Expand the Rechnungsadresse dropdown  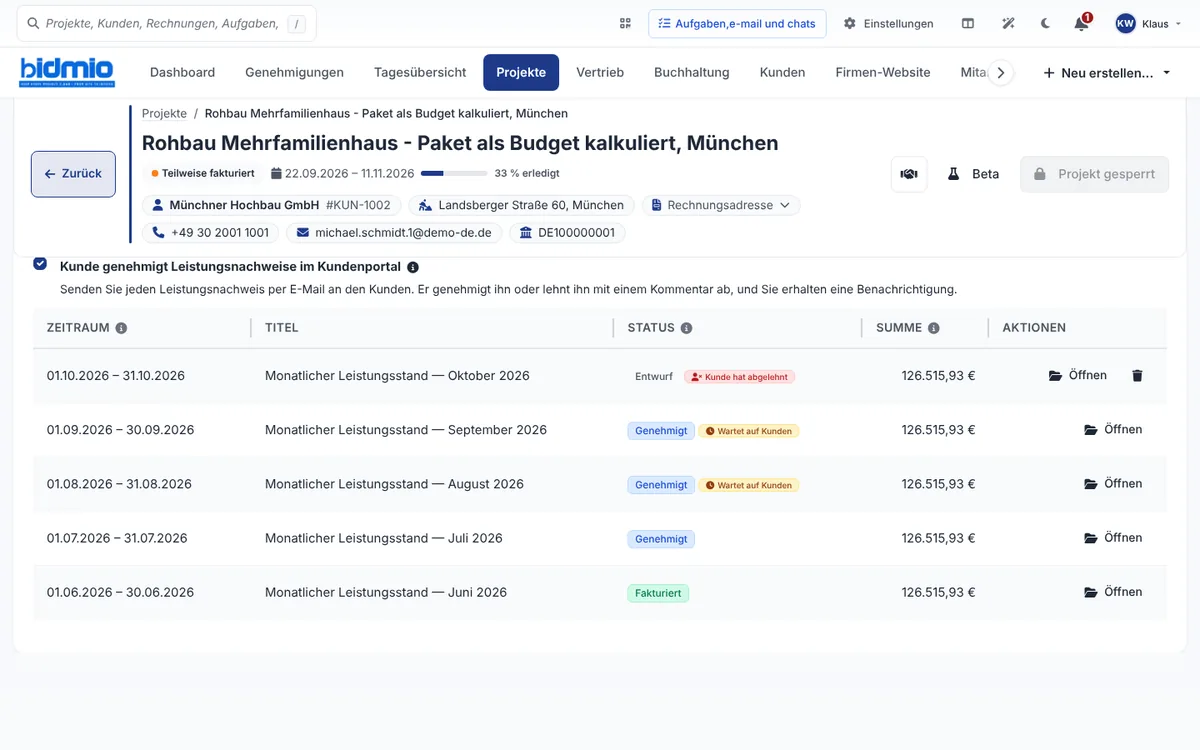coord(721,205)
